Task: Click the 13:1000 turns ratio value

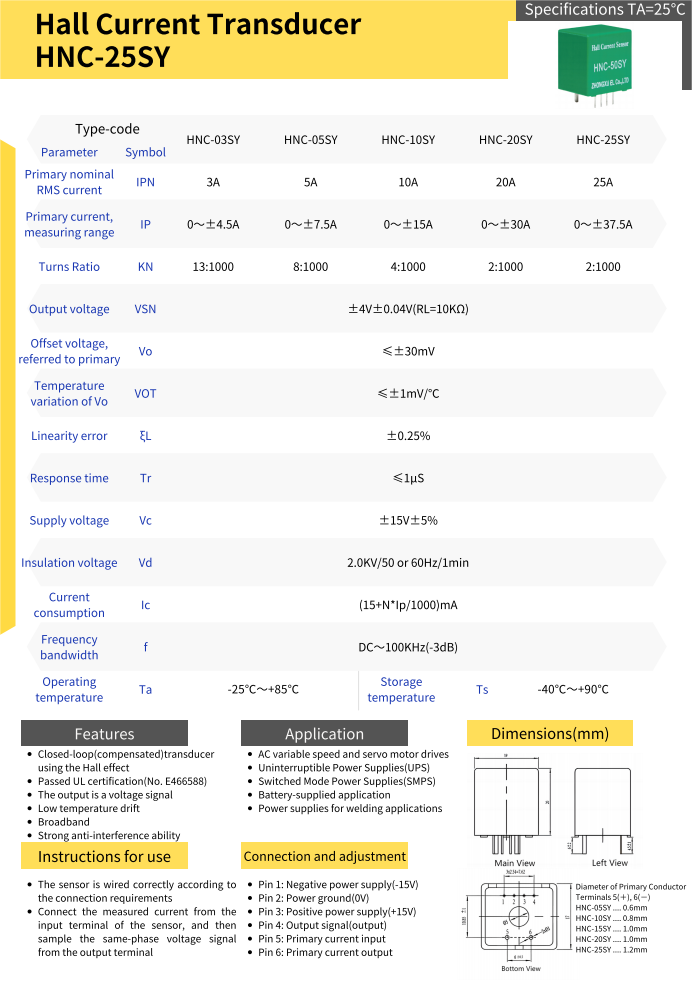Action: [x=213, y=267]
